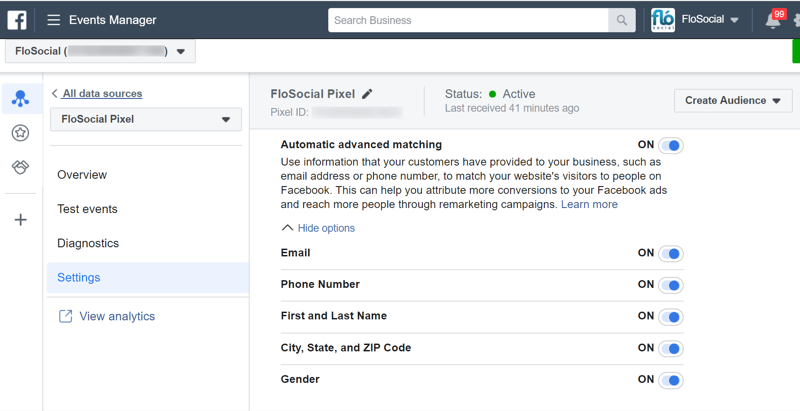Open the Test events section
Viewport: 800px width, 411px height.
point(87,209)
